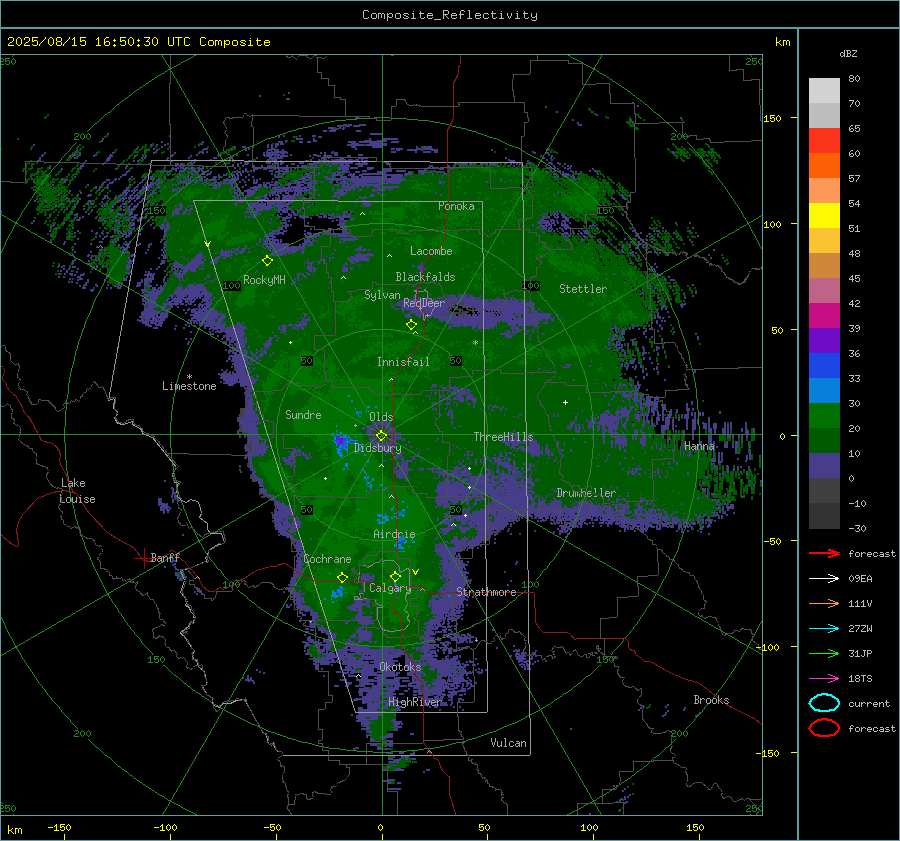Click the intense blue echo west of Didsbury

(340, 441)
